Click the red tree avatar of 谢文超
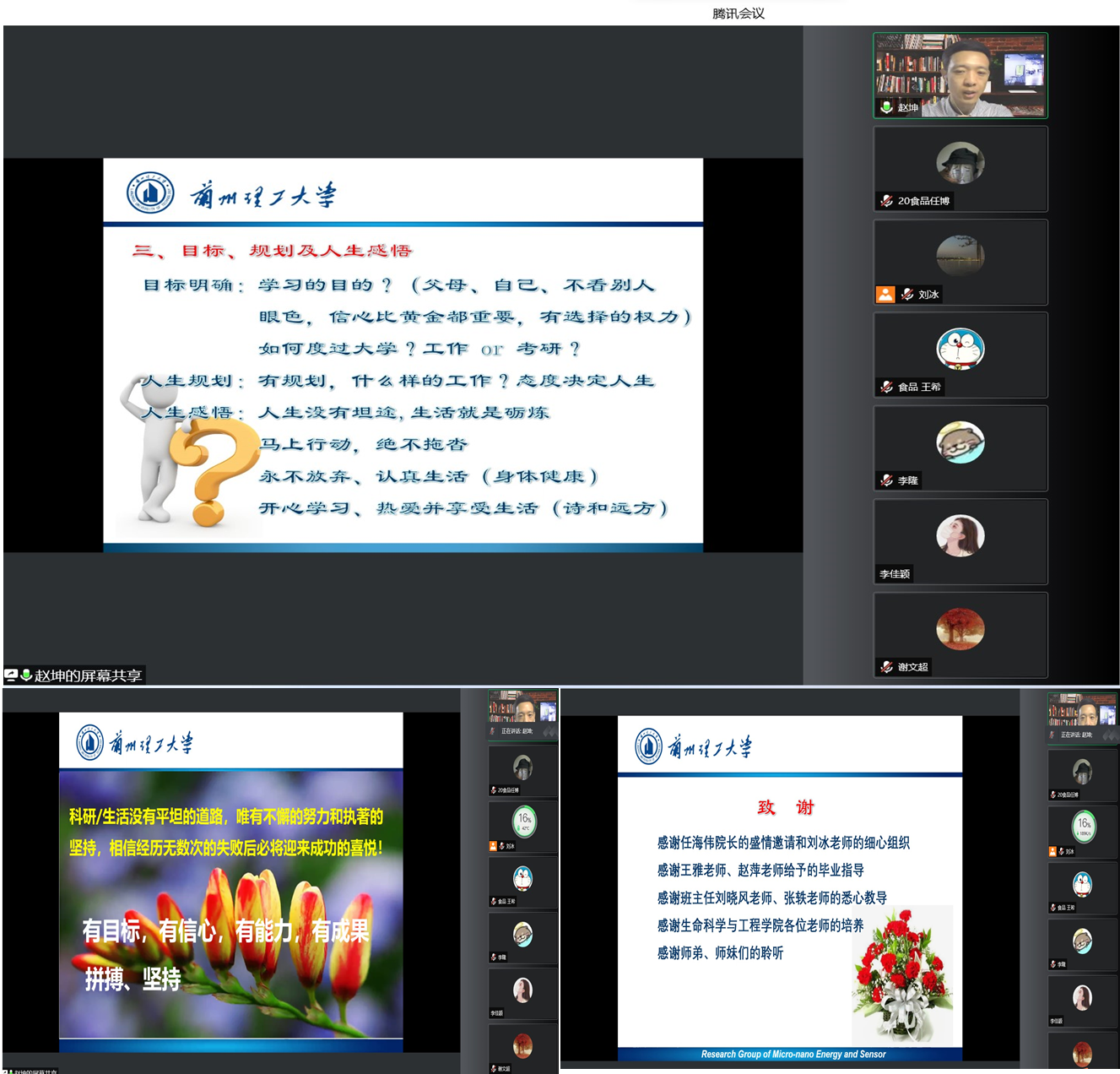This screenshot has width=1120, height=1074. pos(960,629)
